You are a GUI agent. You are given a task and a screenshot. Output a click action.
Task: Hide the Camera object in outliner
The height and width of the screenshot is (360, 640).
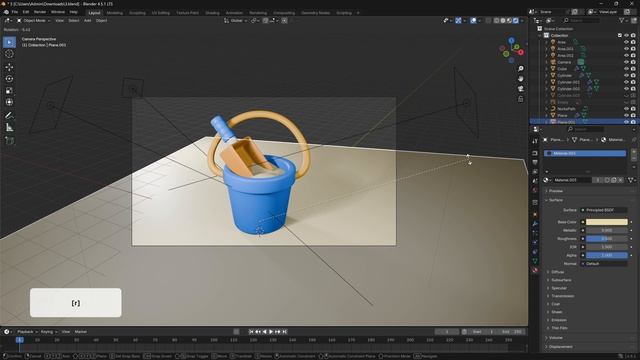626,62
